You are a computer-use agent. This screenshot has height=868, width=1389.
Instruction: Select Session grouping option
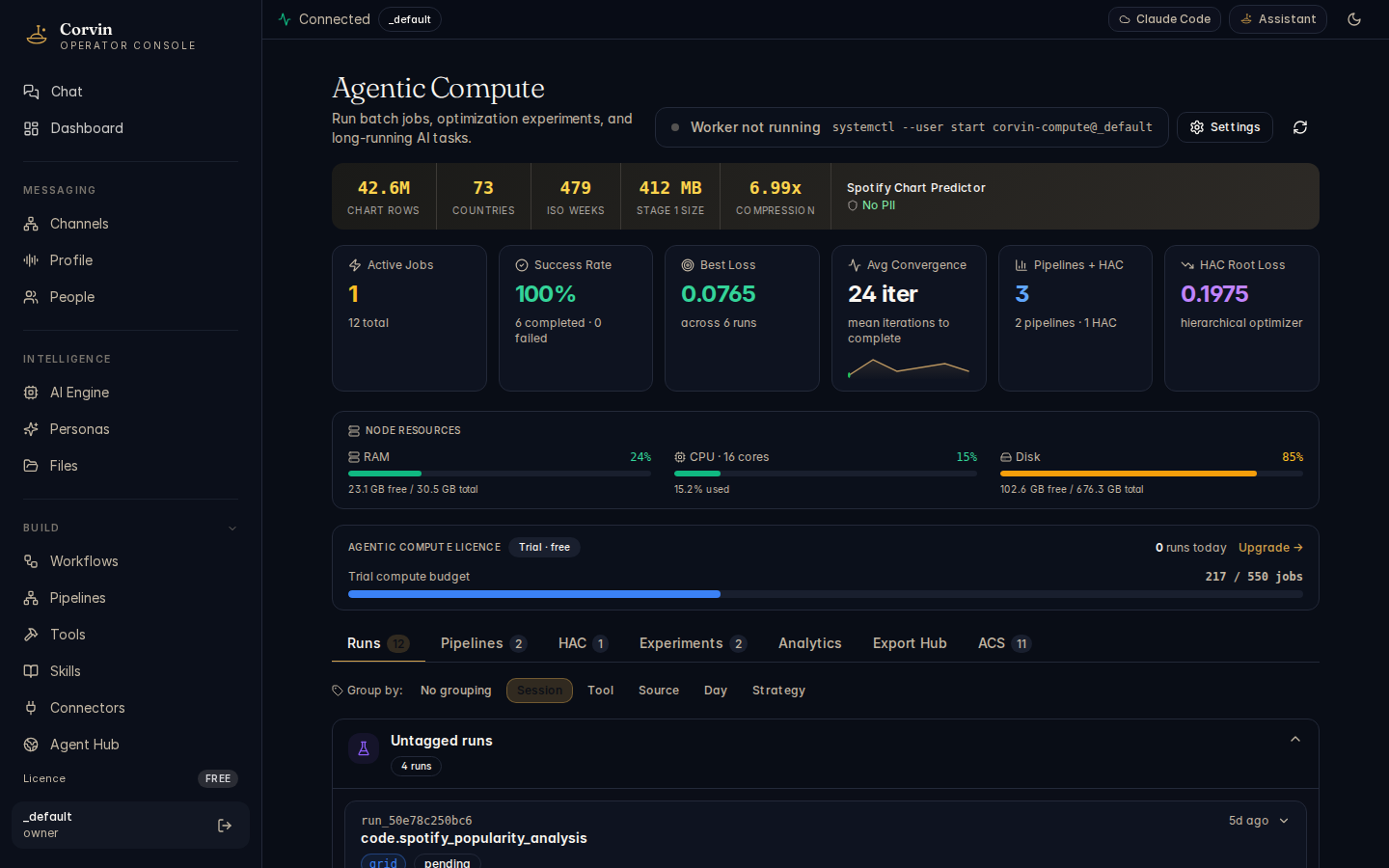point(539,691)
